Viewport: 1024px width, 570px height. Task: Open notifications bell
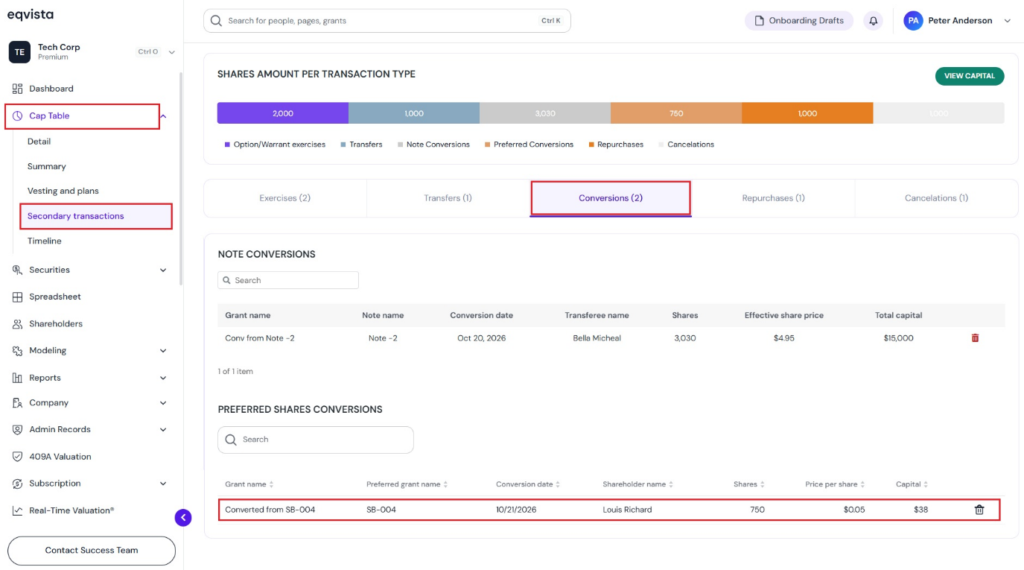(873, 21)
